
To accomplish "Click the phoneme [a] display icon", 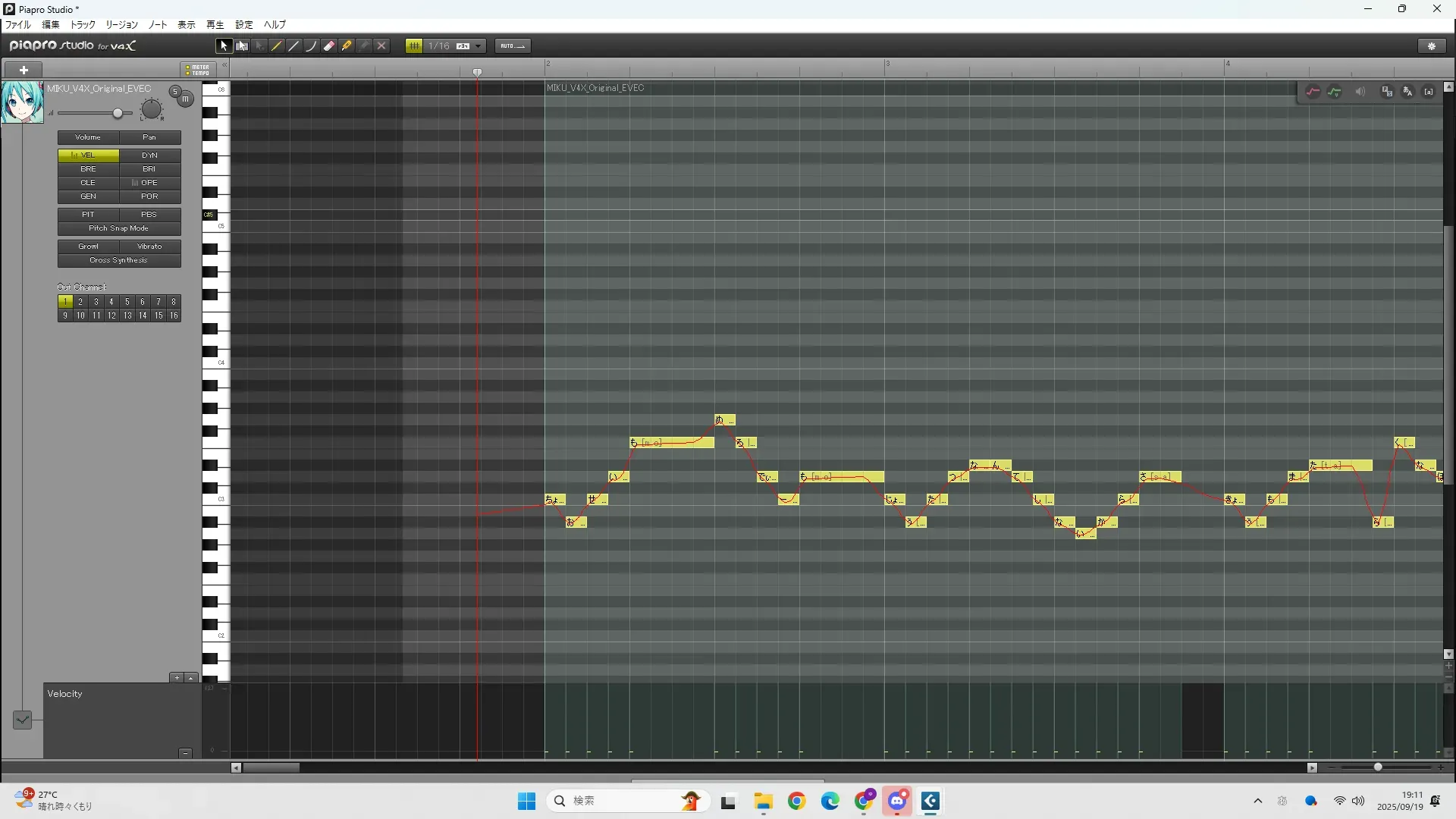I will 1429,92.
